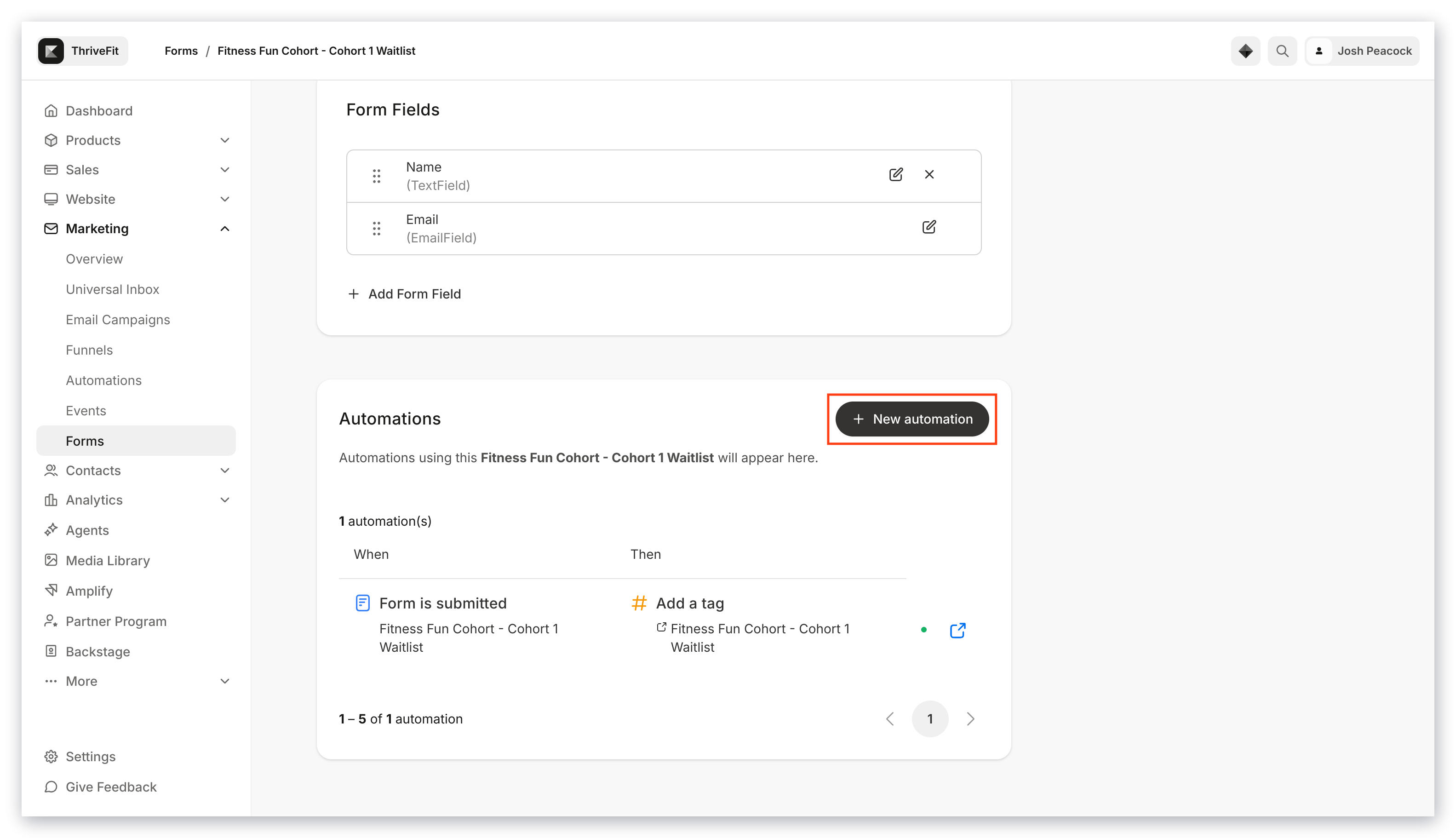Open Give Feedback chat icon
This screenshot has width=1456, height=838.
click(x=51, y=787)
